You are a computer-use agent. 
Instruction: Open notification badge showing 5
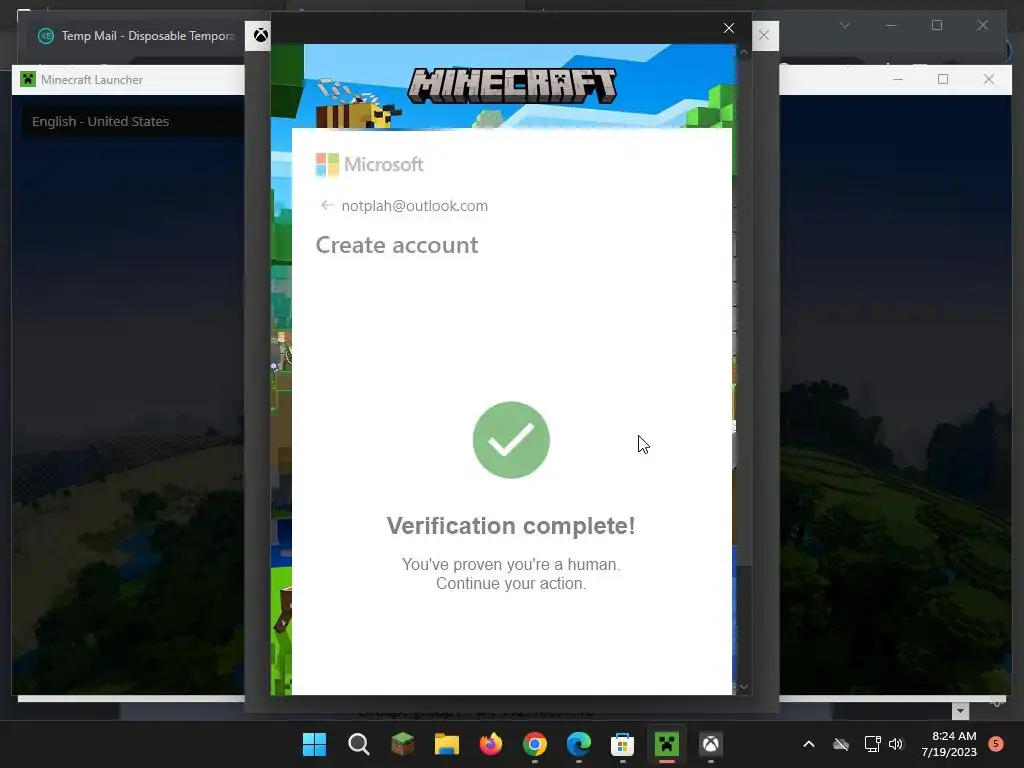click(996, 744)
